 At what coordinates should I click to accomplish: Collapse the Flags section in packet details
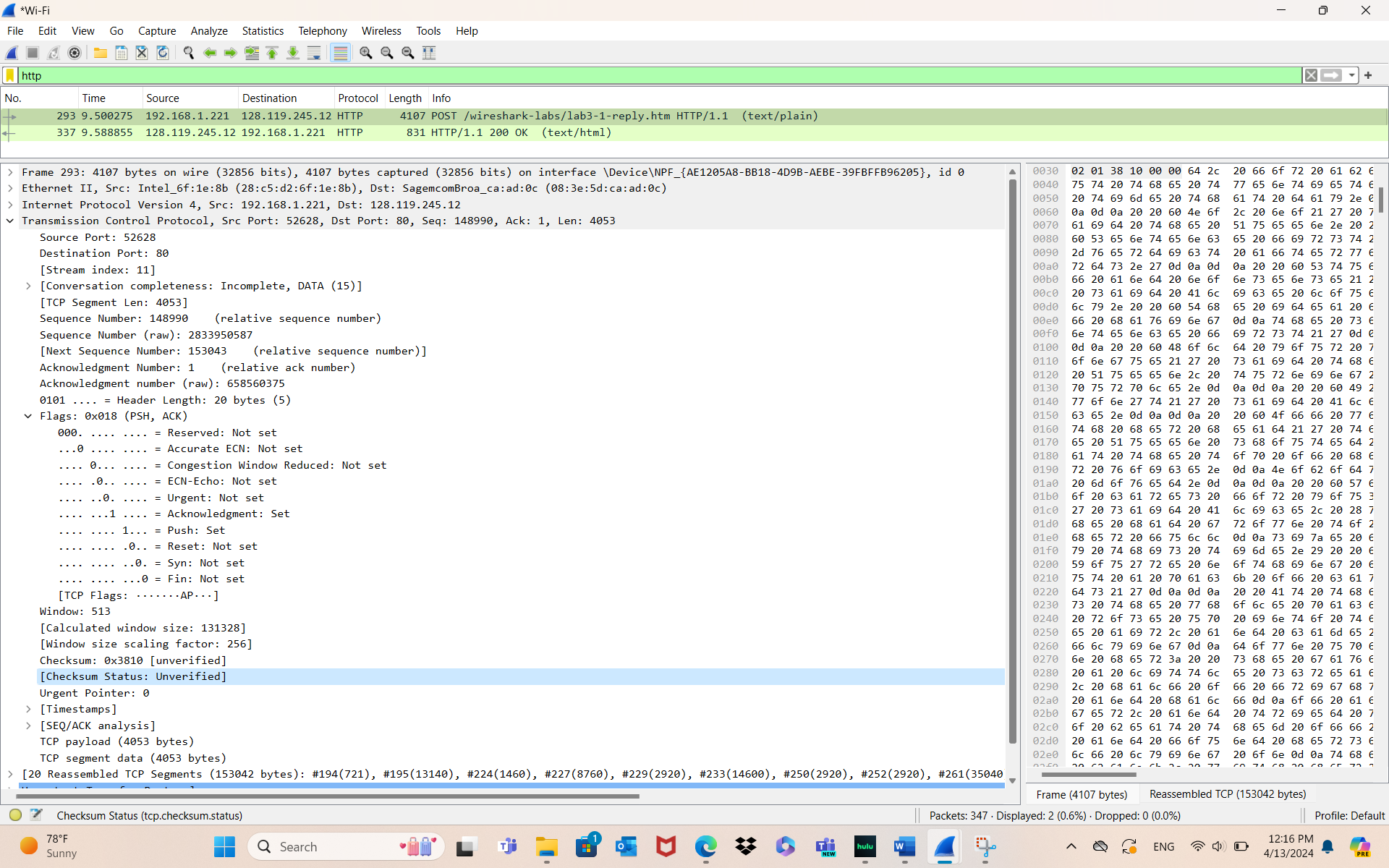click(x=28, y=416)
